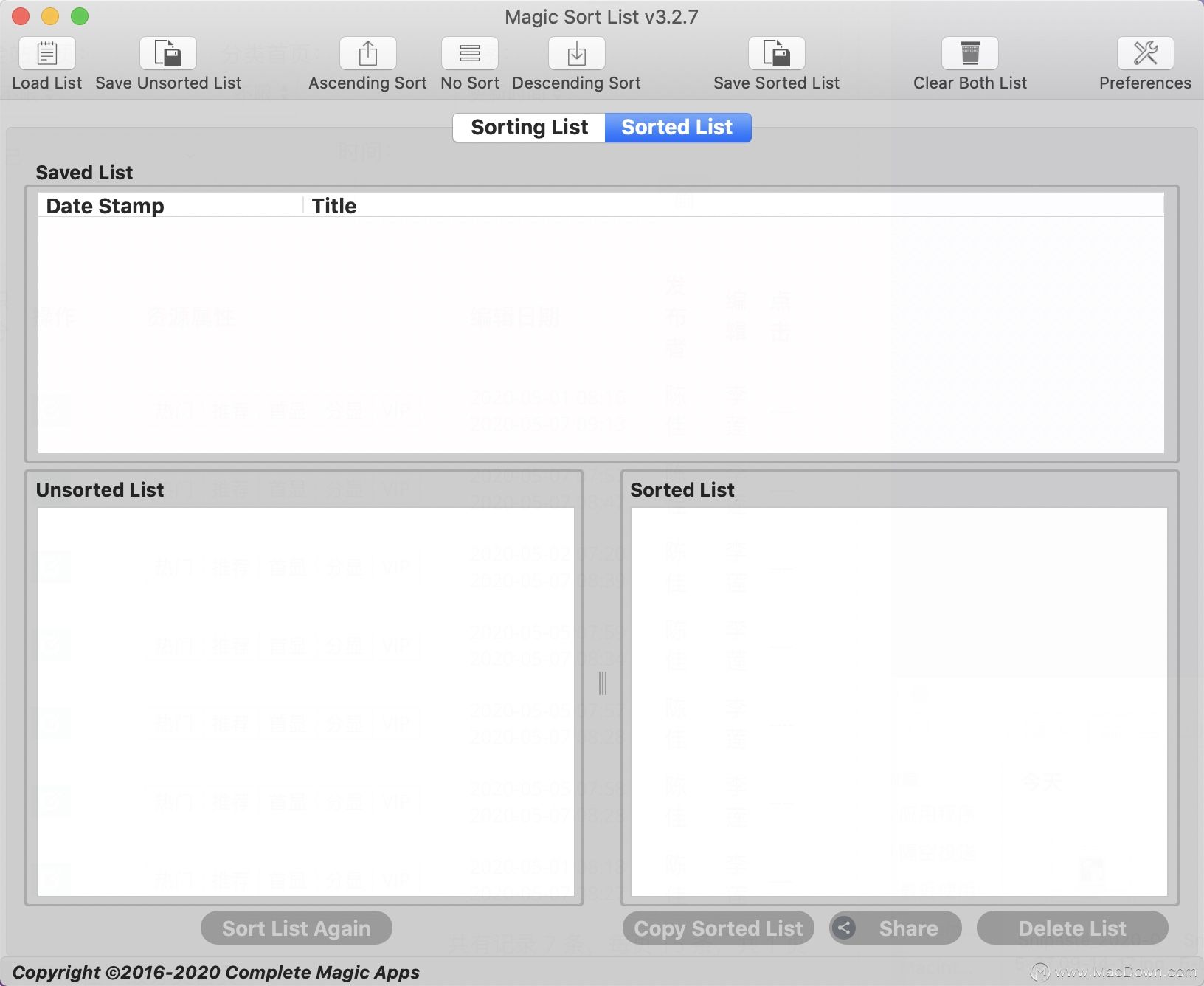Click the Sort List Again button
The image size is (1204, 986).
(297, 928)
